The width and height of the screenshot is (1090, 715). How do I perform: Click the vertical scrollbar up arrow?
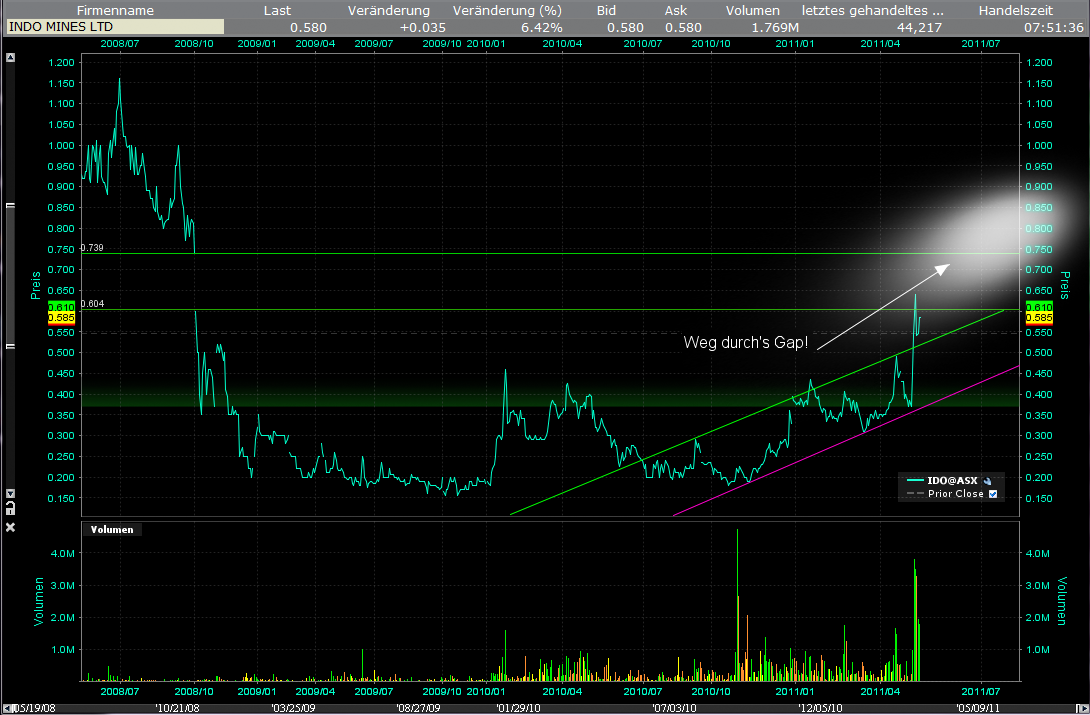(x=10, y=58)
